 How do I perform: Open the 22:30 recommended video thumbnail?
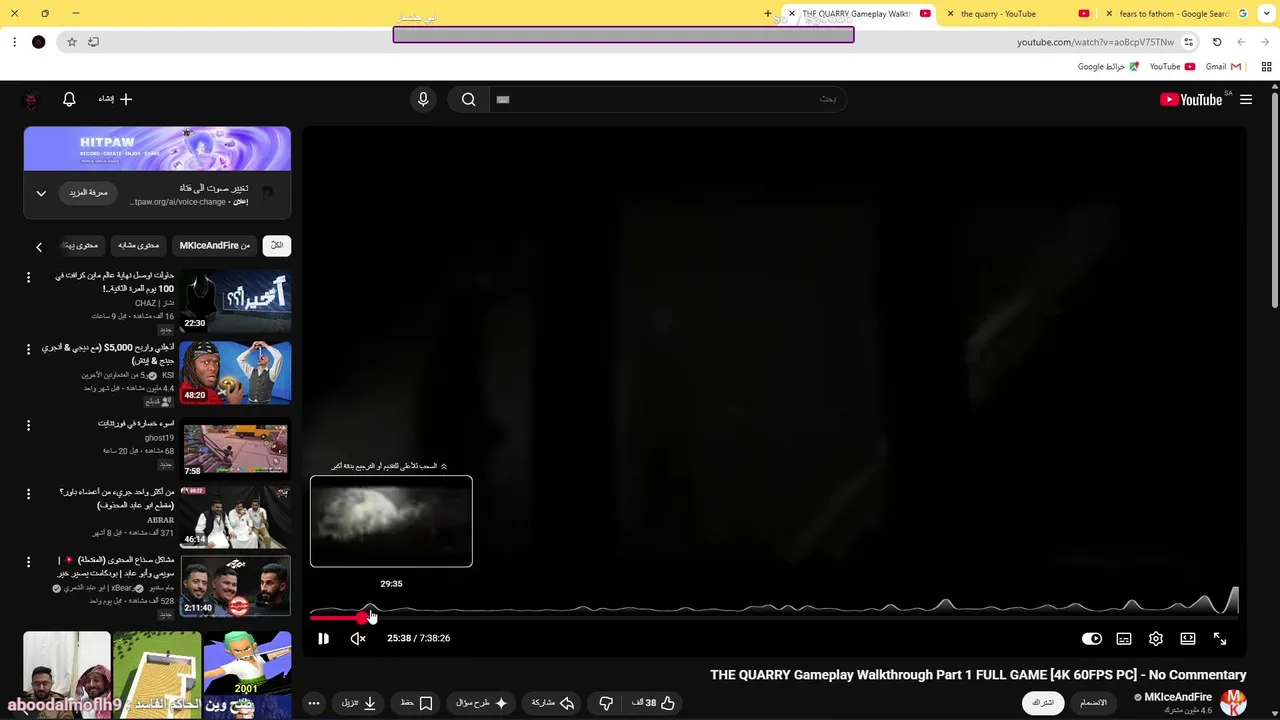pyautogui.click(x=235, y=300)
